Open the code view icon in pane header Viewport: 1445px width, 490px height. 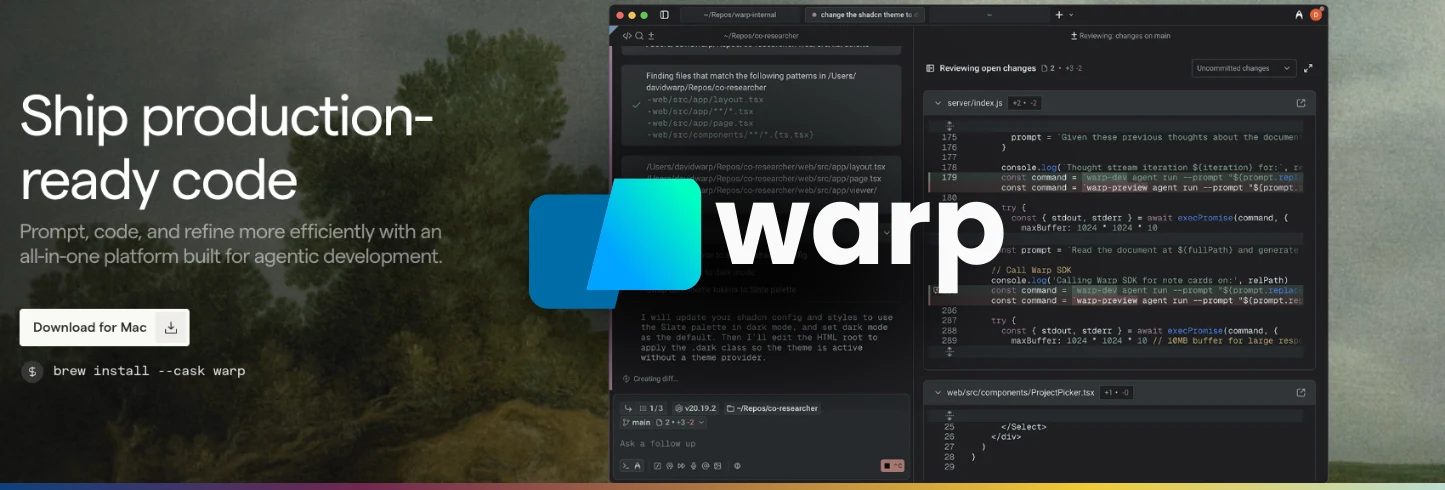pyautogui.click(x=627, y=36)
